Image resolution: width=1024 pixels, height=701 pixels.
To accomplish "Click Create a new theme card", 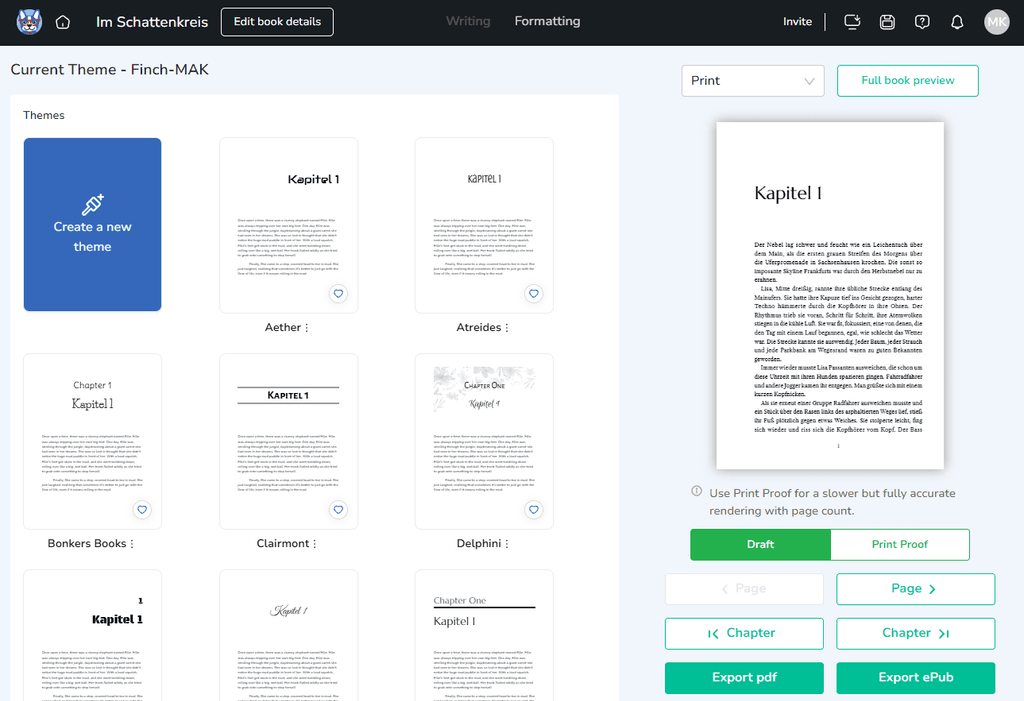I will 93,224.
